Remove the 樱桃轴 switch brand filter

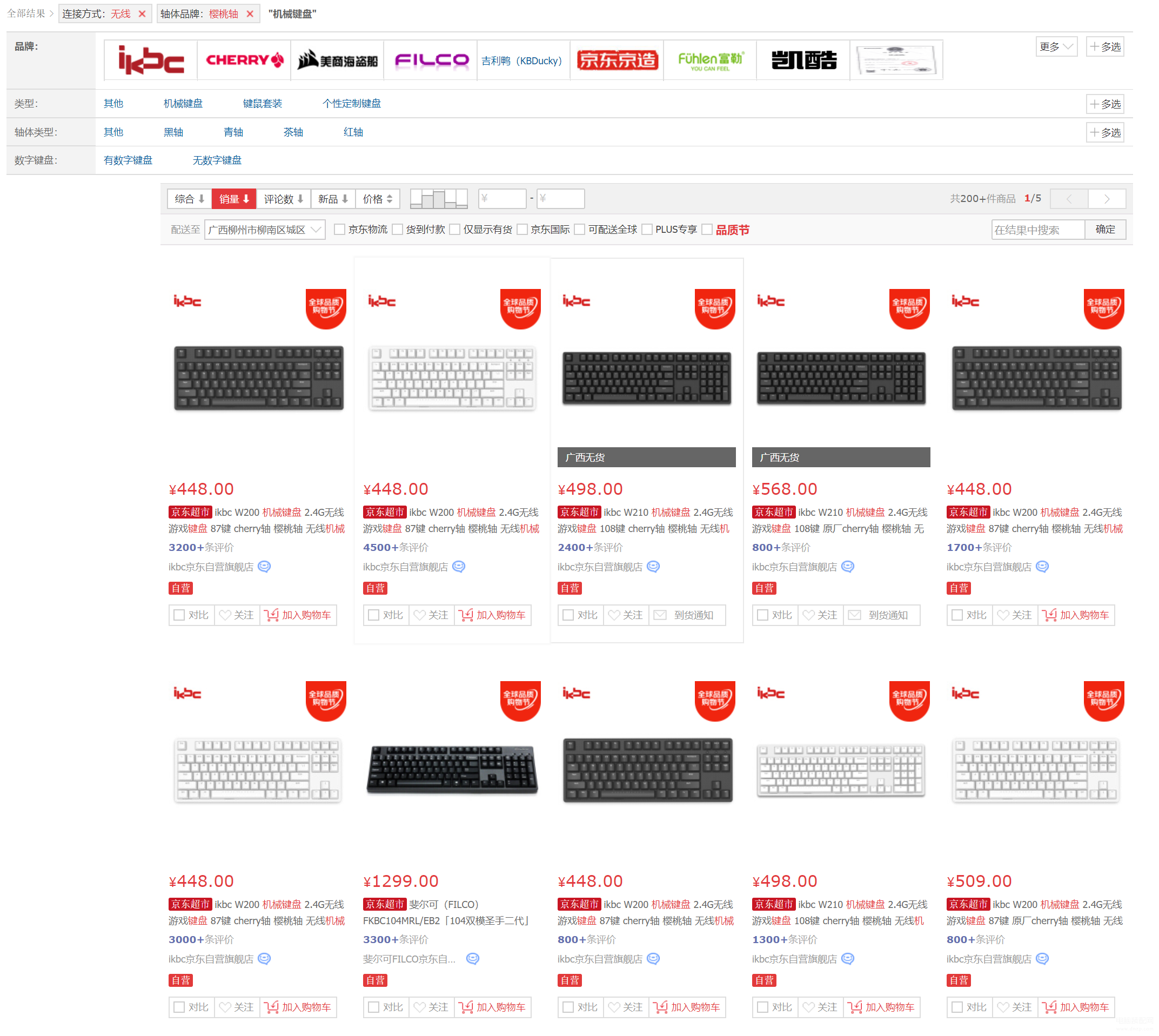(x=250, y=14)
